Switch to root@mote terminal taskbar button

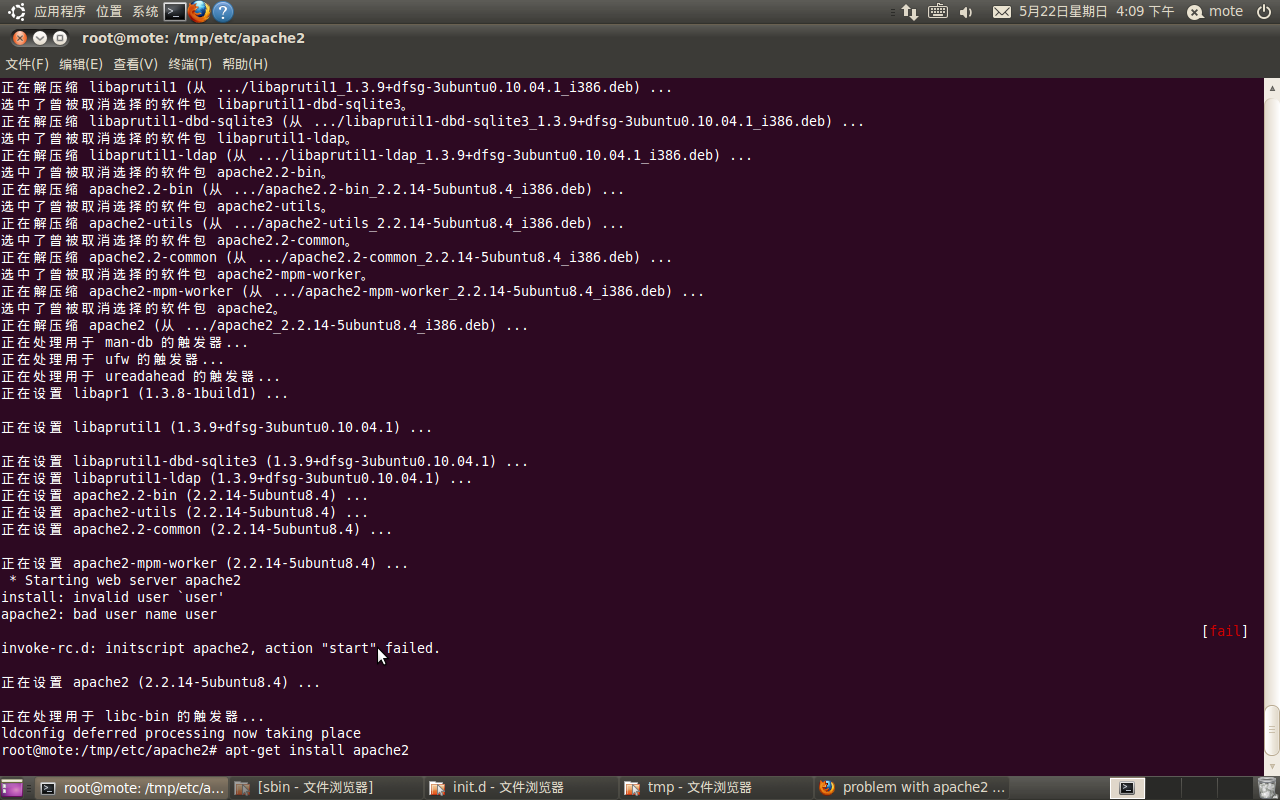(131, 788)
